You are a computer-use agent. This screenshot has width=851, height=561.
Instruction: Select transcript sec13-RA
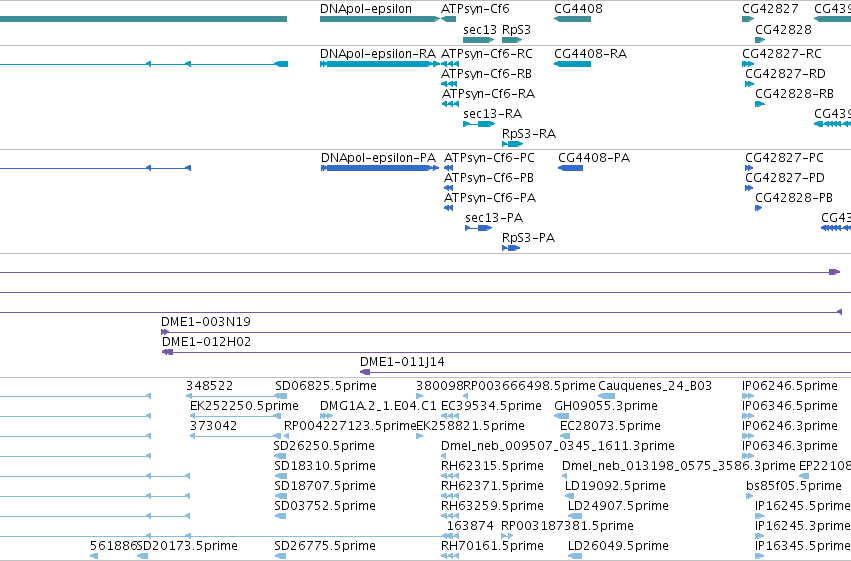coord(492,114)
